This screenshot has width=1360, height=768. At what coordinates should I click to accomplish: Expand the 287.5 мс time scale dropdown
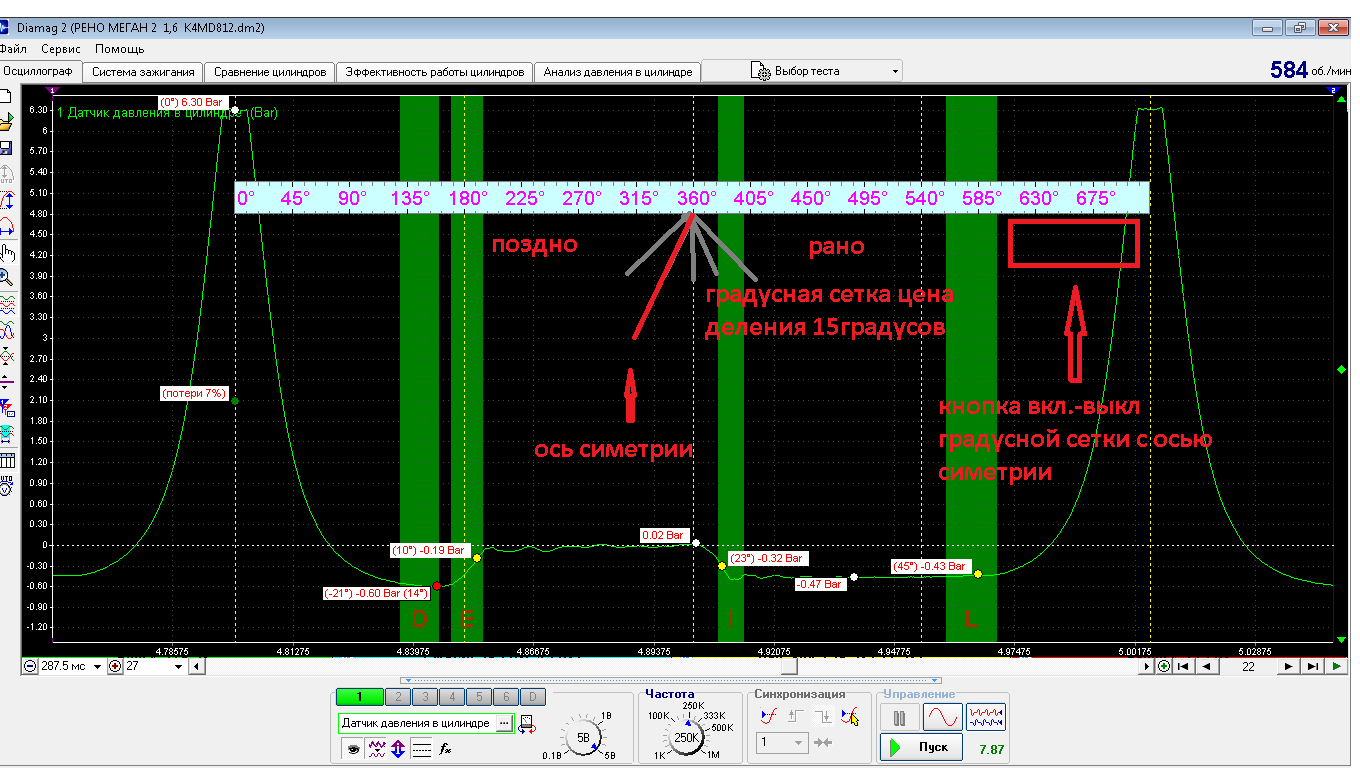(x=97, y=666)
